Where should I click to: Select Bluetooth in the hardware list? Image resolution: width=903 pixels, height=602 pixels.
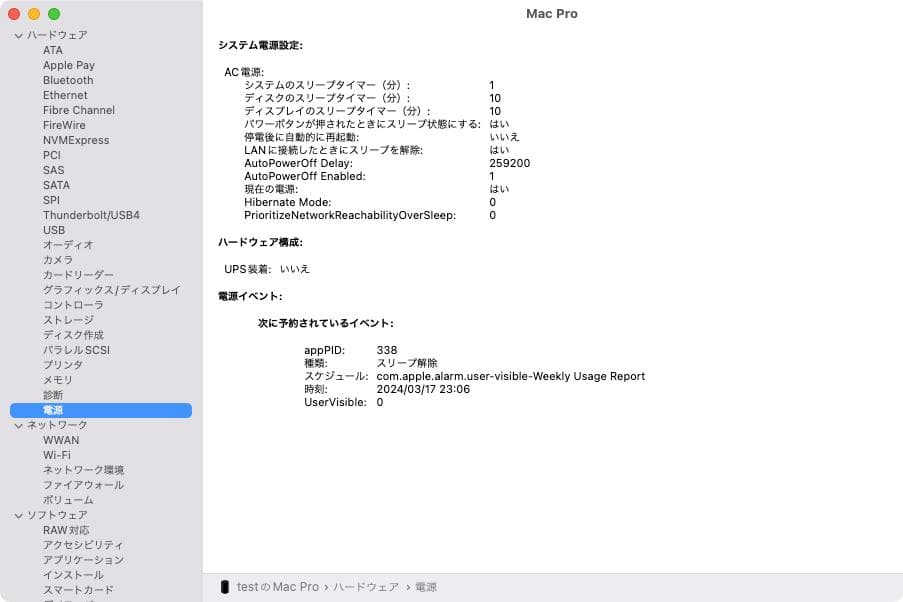pos(67,80)
